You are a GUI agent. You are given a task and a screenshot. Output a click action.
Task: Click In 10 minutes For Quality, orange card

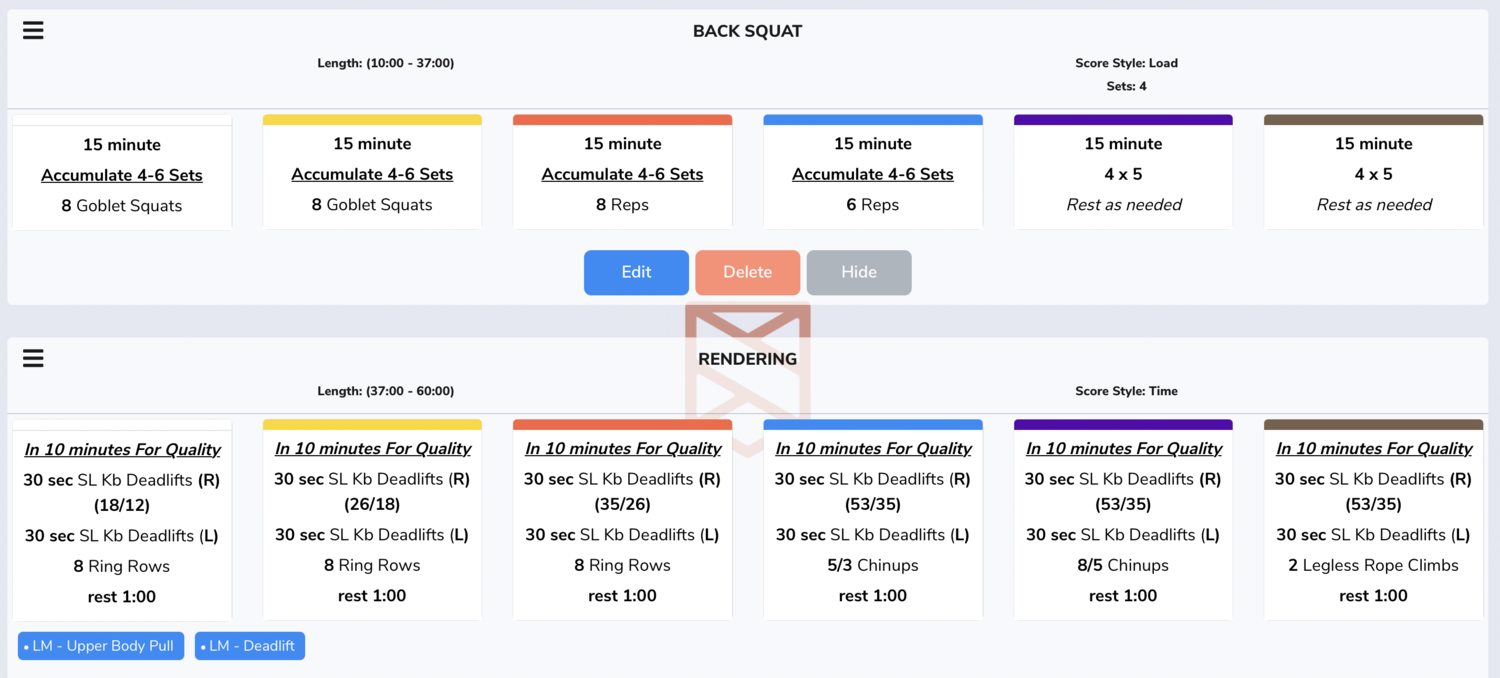(x=622, y=449)
